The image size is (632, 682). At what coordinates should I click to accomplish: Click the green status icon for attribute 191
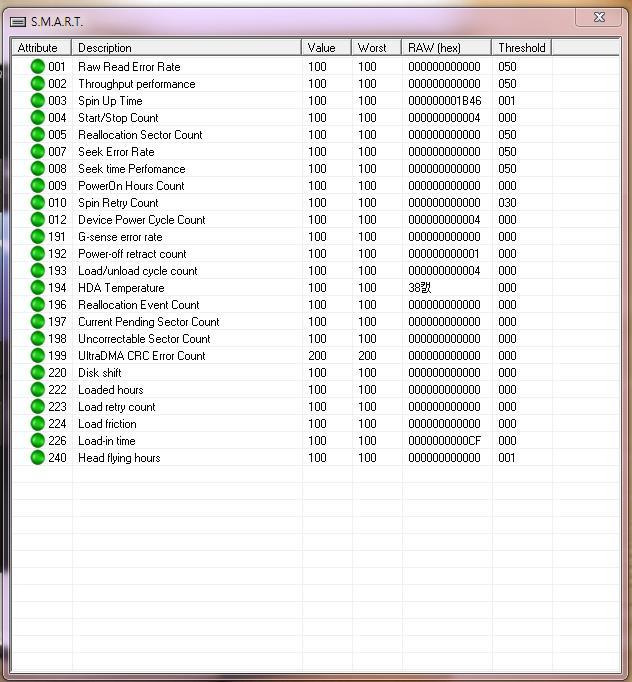point(38,236)
